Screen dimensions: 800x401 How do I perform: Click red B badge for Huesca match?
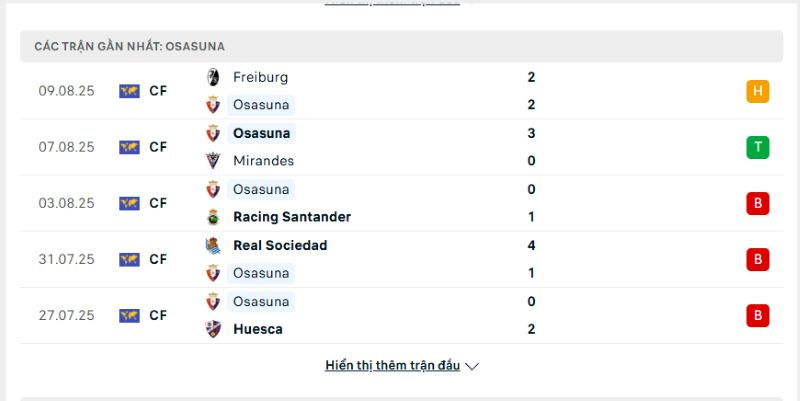point(758,316)
